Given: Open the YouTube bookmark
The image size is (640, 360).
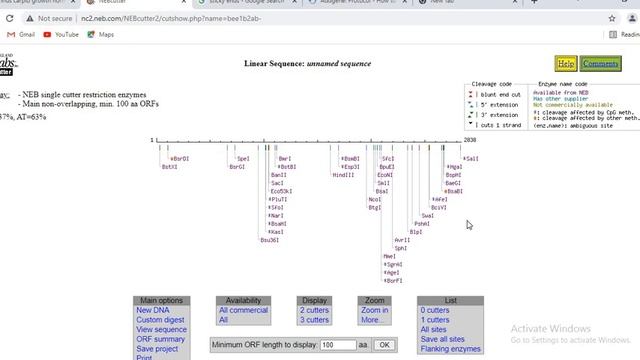Looking at the screenshot, I should (61, 35).
